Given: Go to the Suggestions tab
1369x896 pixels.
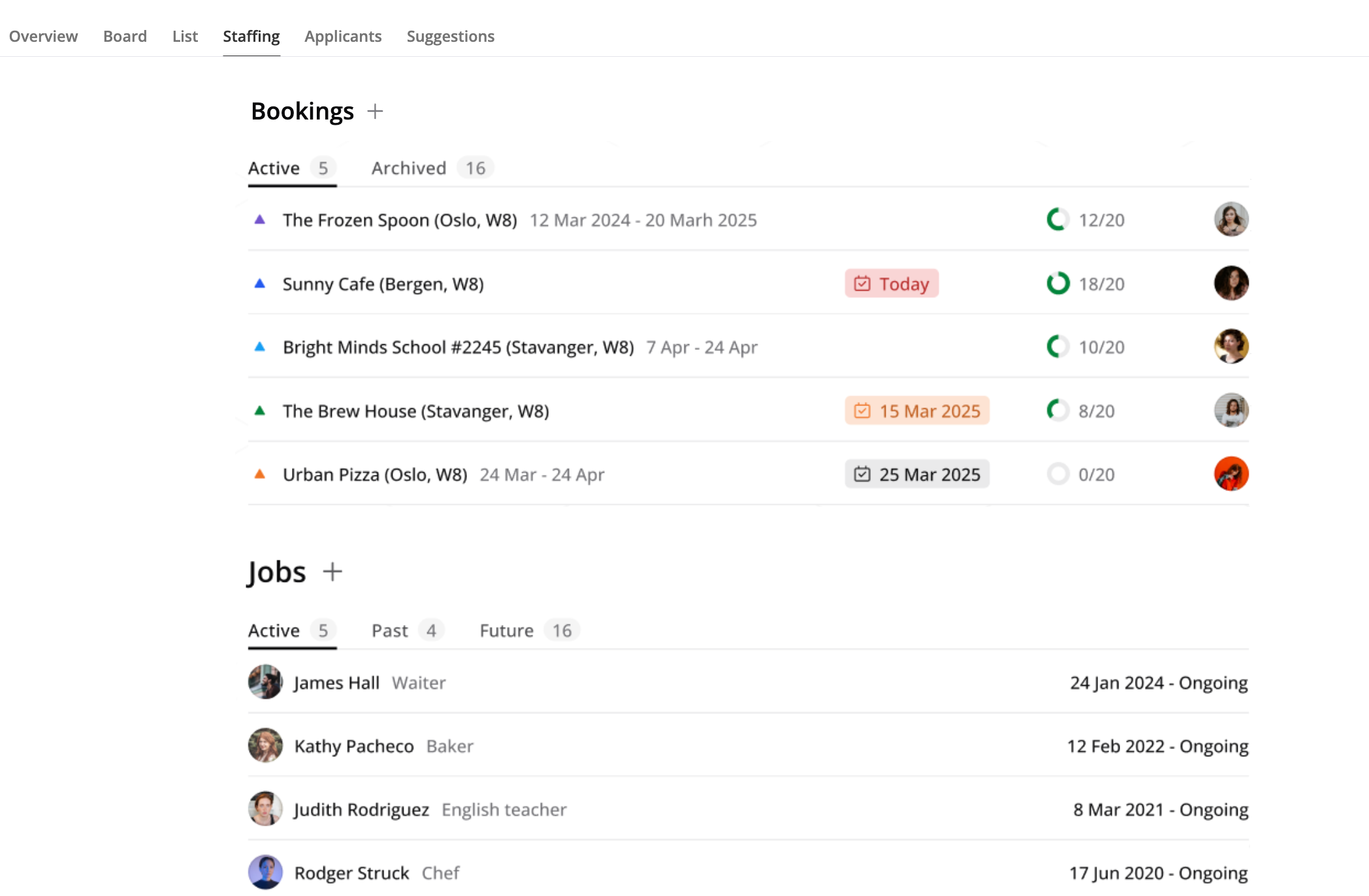Looking at the screenshot, I should pos(450,36).
